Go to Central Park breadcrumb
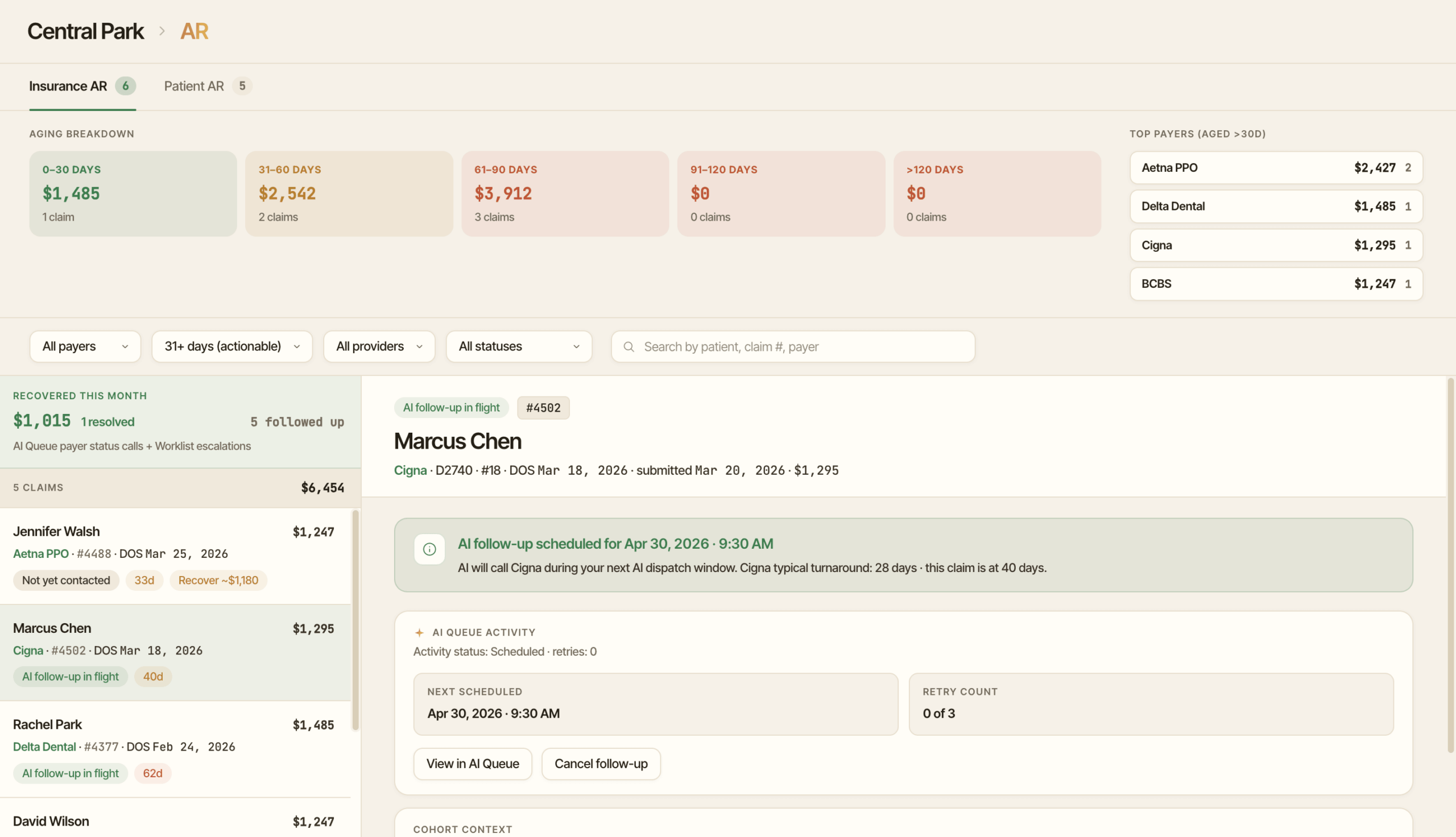This screenshot has width=1456, height=837. point(86,31)
